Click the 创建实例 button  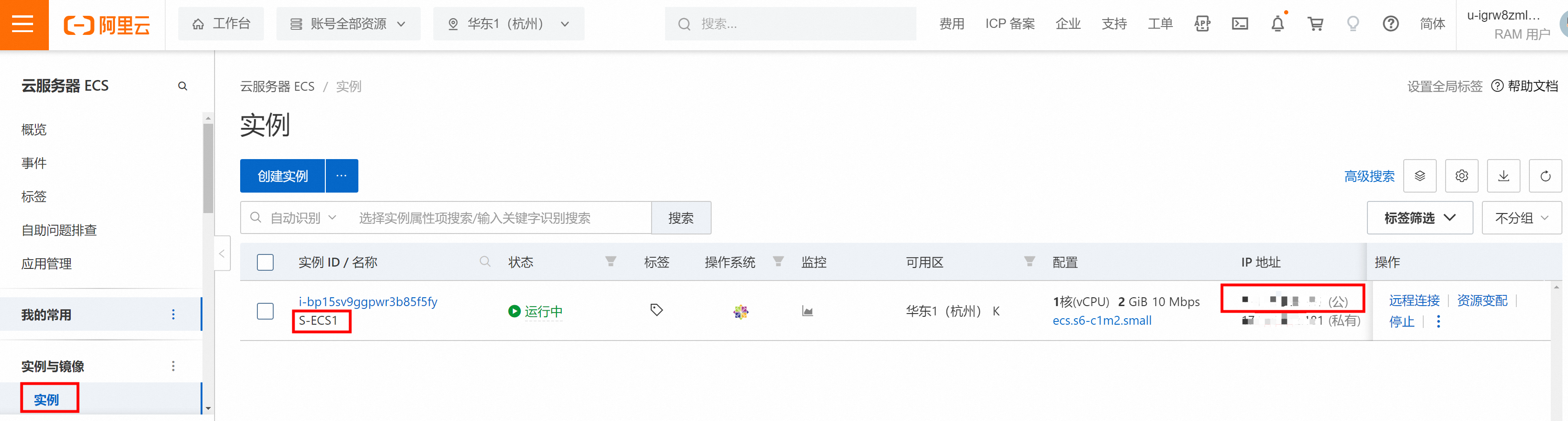(283, 176)
